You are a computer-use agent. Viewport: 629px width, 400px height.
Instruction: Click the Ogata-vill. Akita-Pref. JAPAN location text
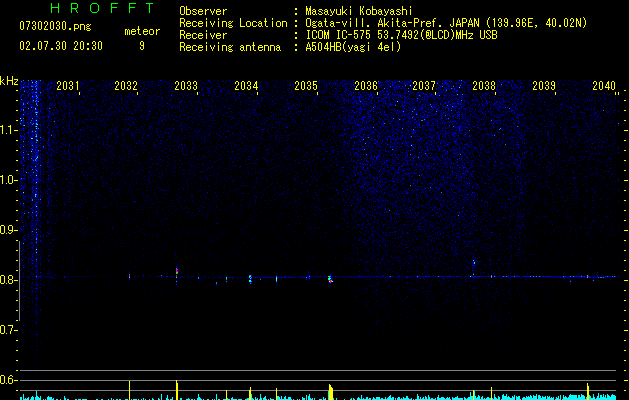click(446, 23)
